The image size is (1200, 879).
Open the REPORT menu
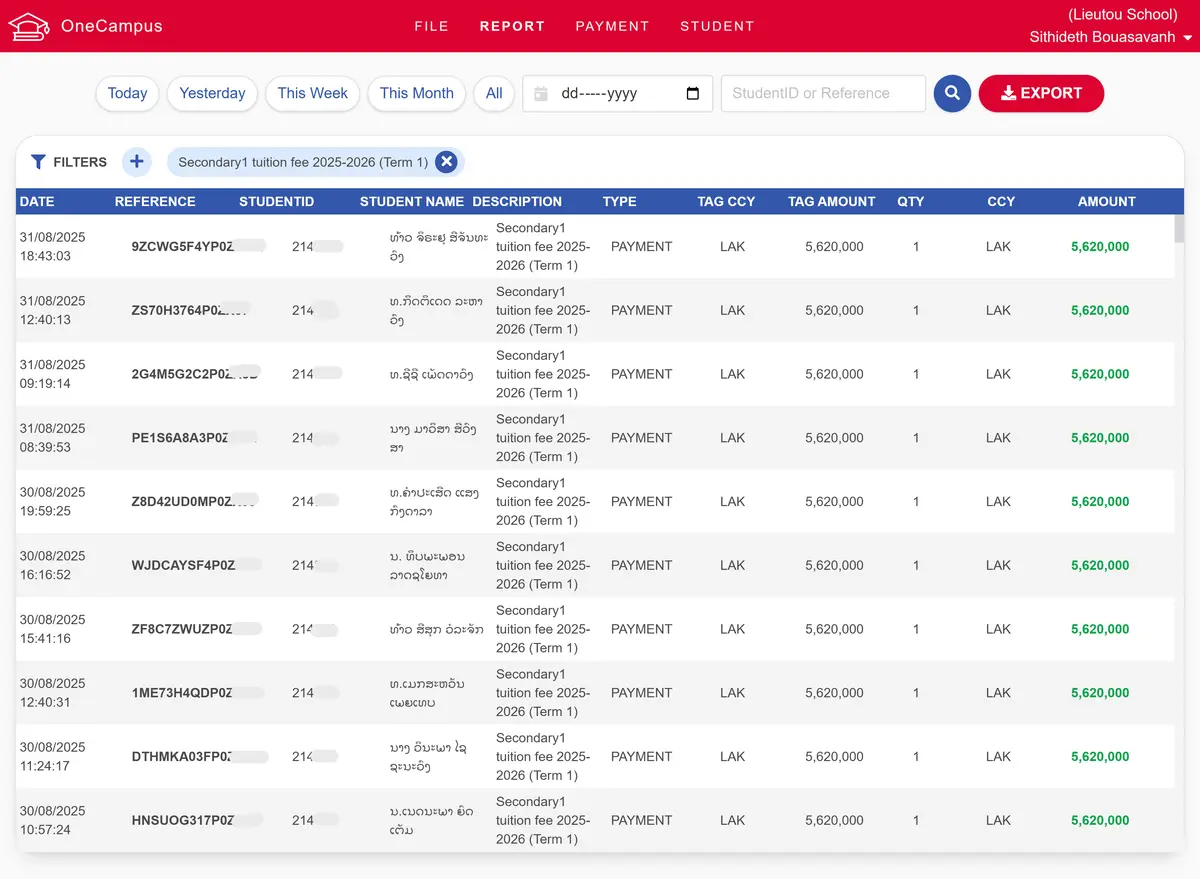(512, 26)
